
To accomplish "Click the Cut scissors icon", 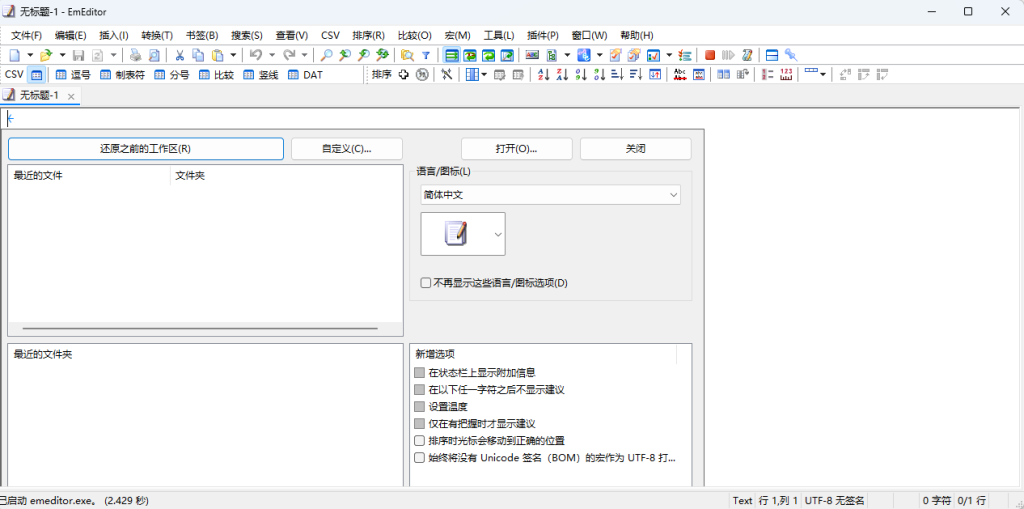I will click(x=180, y=55).
